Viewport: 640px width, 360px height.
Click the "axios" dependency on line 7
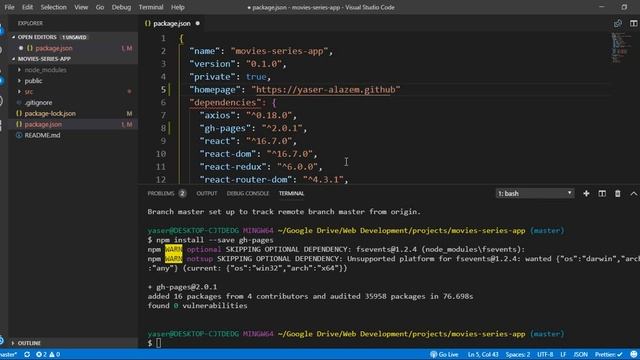click(218, 116)
